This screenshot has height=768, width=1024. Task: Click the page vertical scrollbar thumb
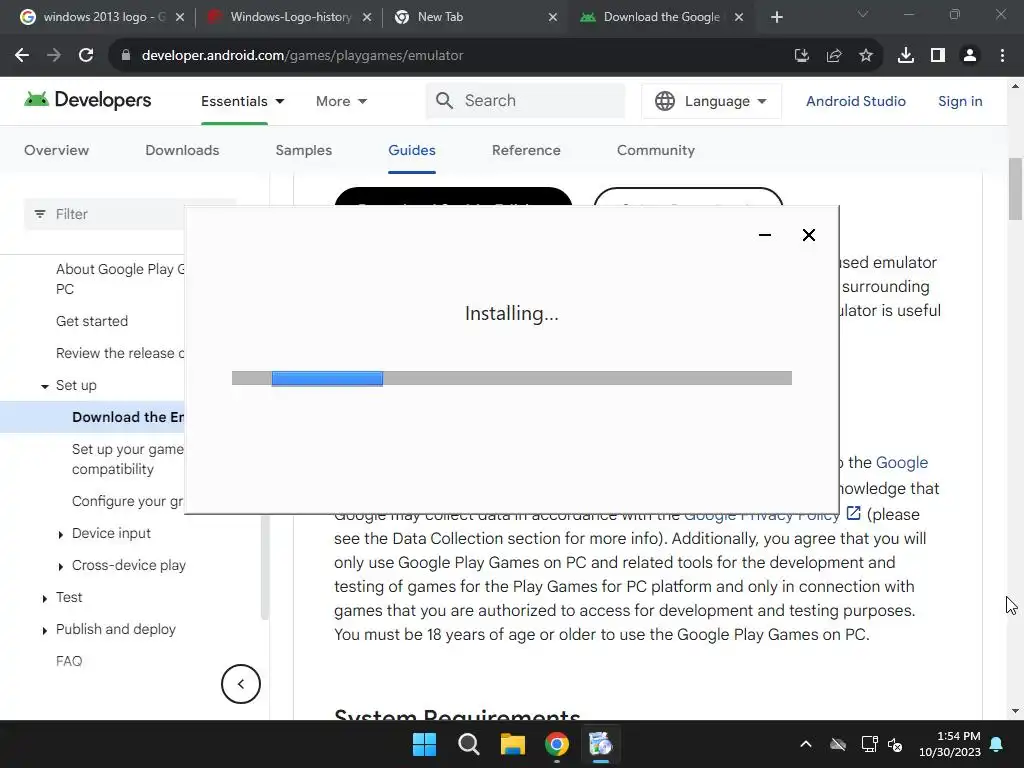tap(1016, 189)
